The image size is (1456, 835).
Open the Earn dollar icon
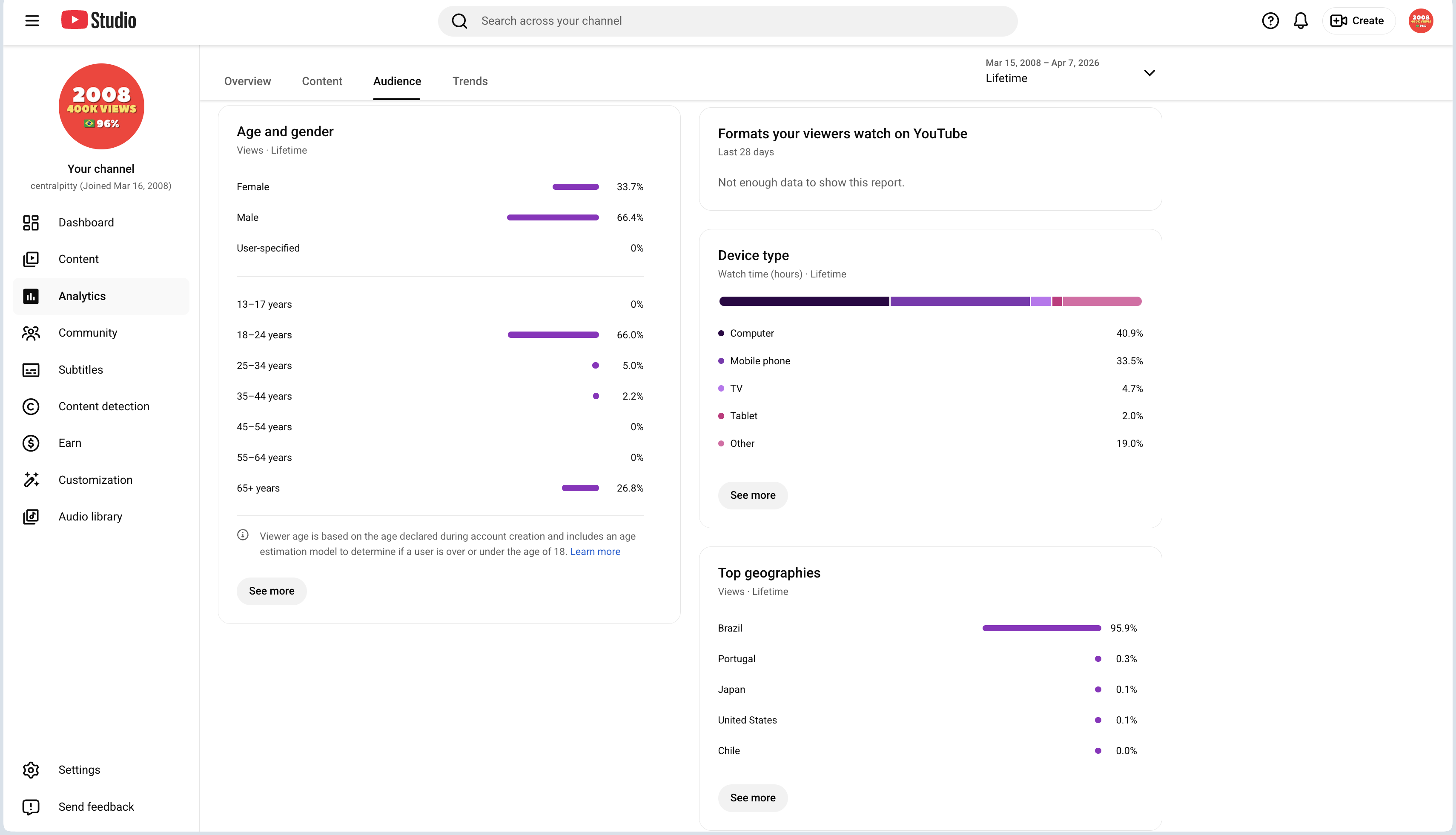click(31, 443)
